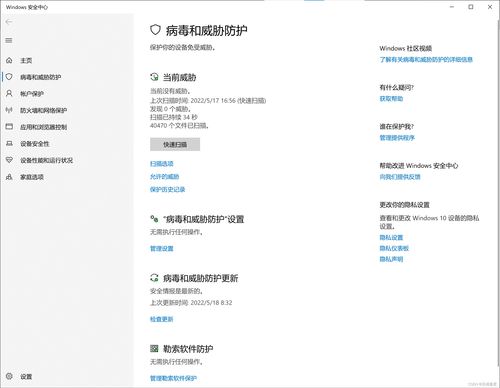
Task: Open 设备安全性 section
Action: pyautogui.click(x=35, y=144)
